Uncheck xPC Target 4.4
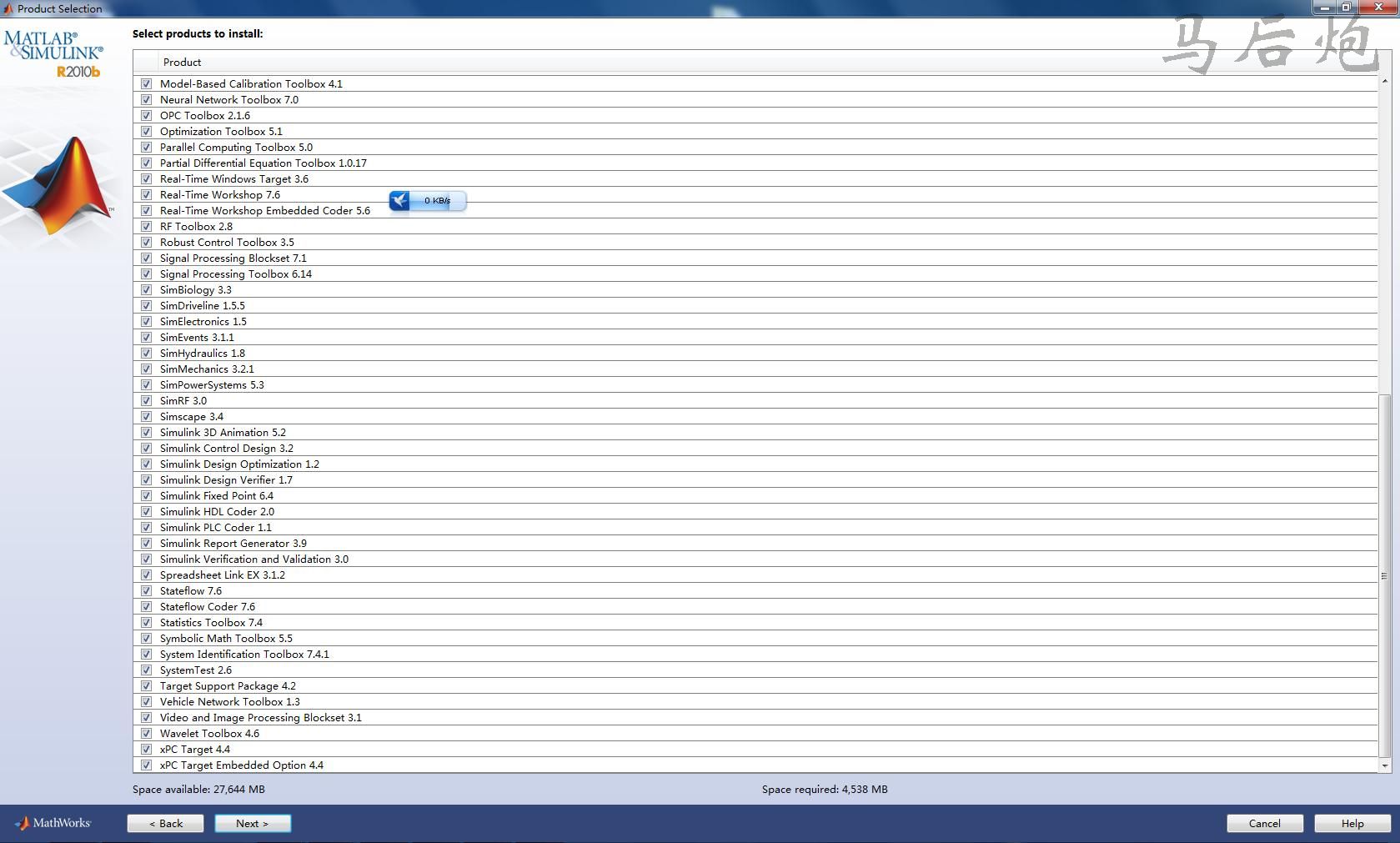 click(x=146, y=749)
